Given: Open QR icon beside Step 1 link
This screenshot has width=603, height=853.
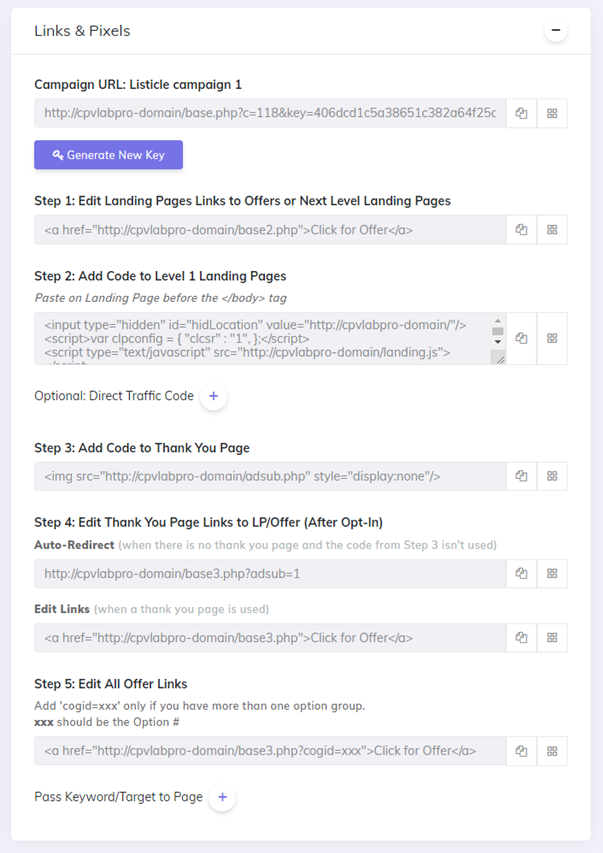Looking at the screenshot, I should pyautogui.click(x=552, y=230).
